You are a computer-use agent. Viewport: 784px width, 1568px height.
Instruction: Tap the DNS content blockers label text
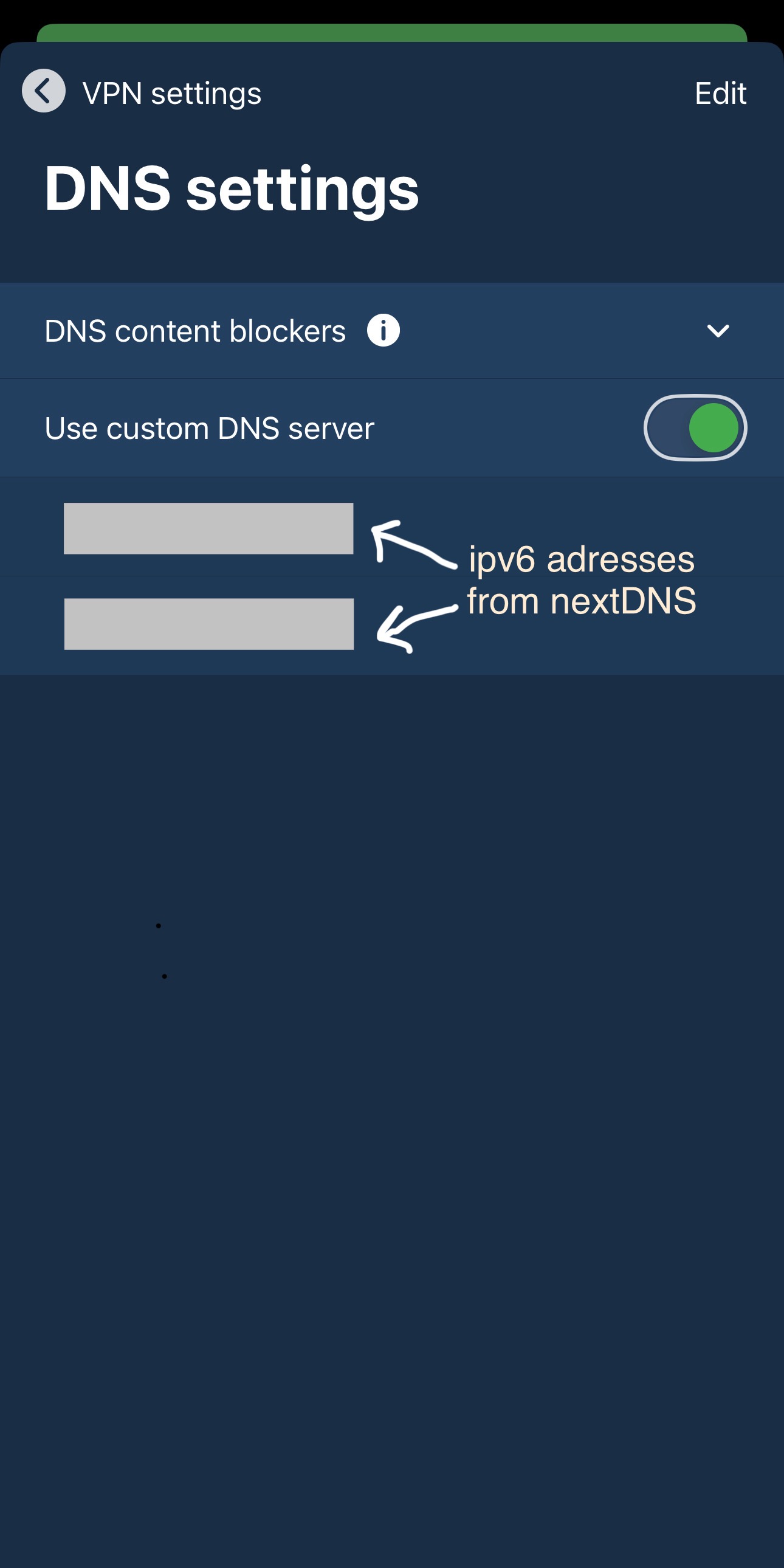pyautogui.click(x=194, y=331)
